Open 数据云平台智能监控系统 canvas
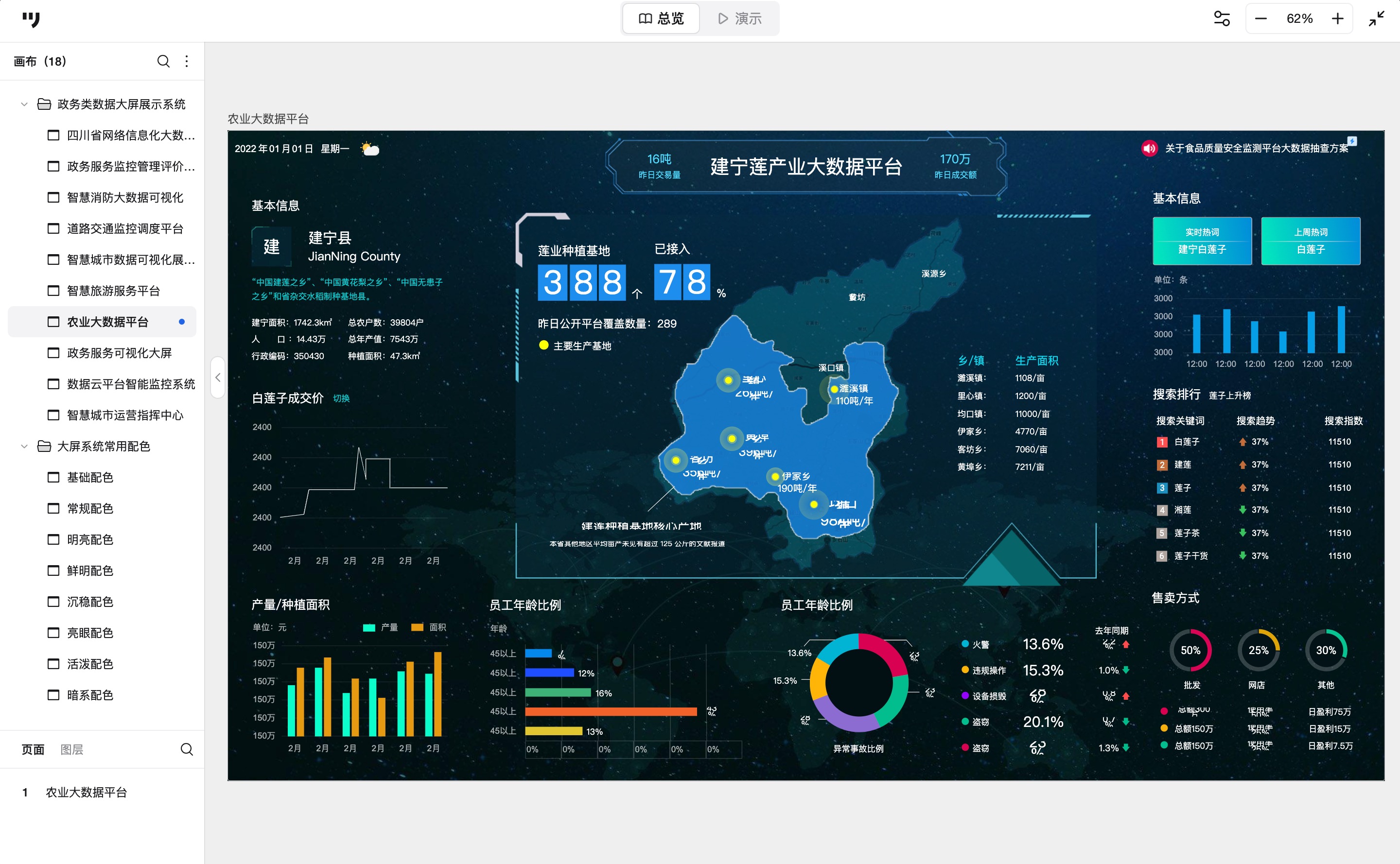Viewport: 1400px width, 864px height. pos(102,384)
